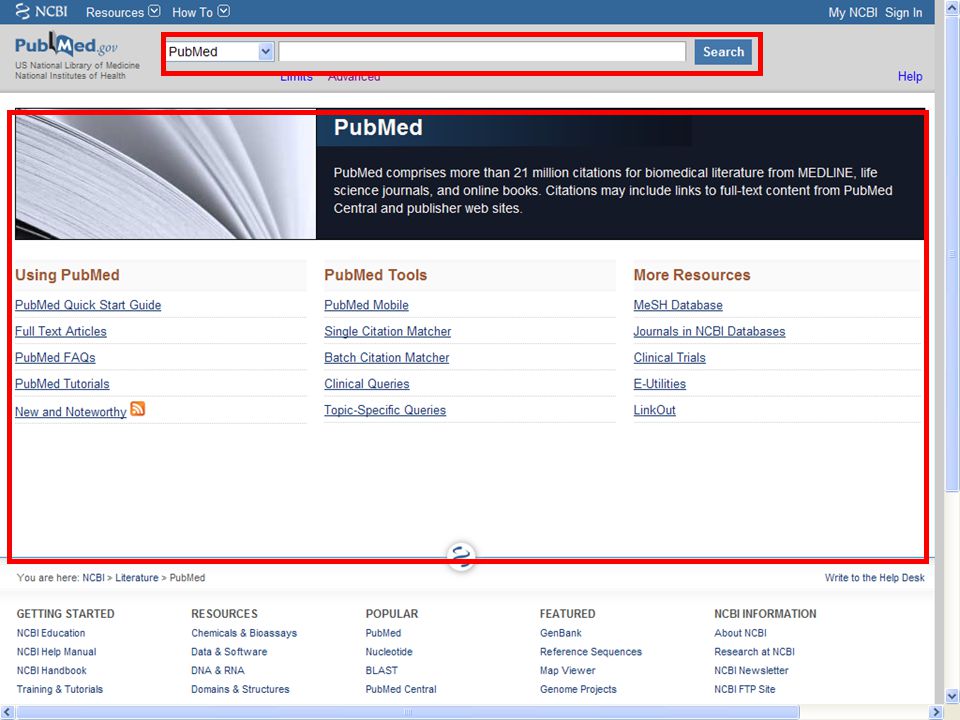Click the Search button

click(723, 51)
